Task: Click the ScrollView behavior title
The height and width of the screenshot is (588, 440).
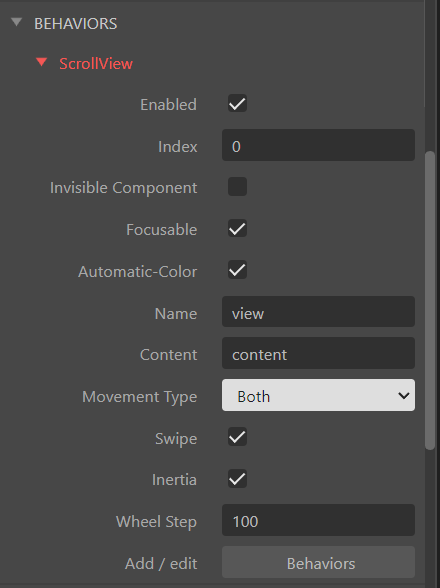Action: click(x=96, y=64)
